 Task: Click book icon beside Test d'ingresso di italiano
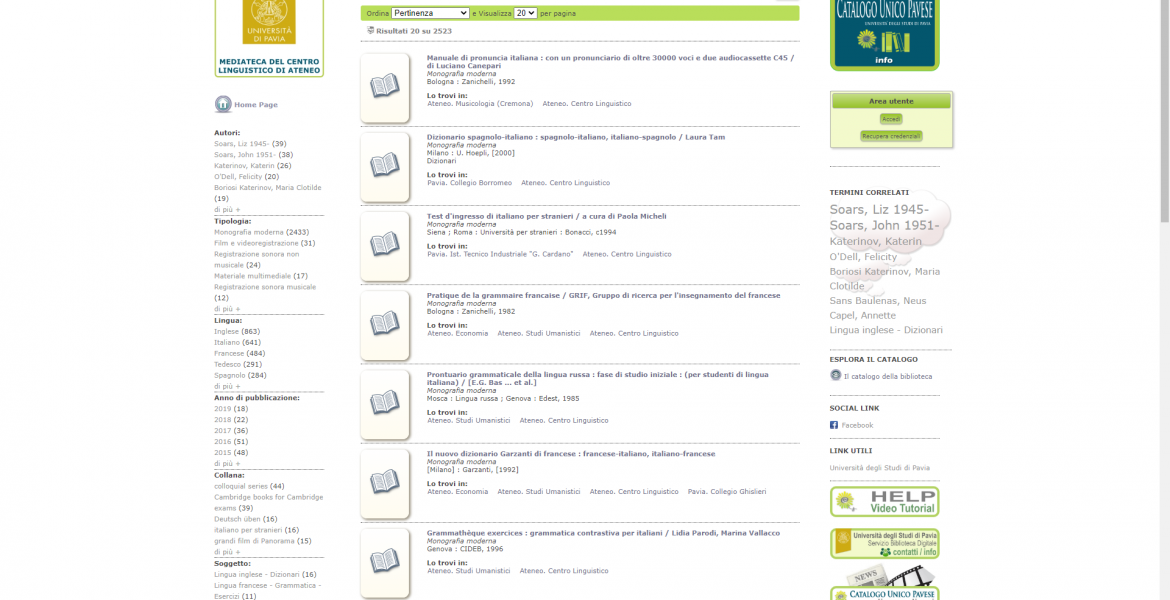(385, 245)
